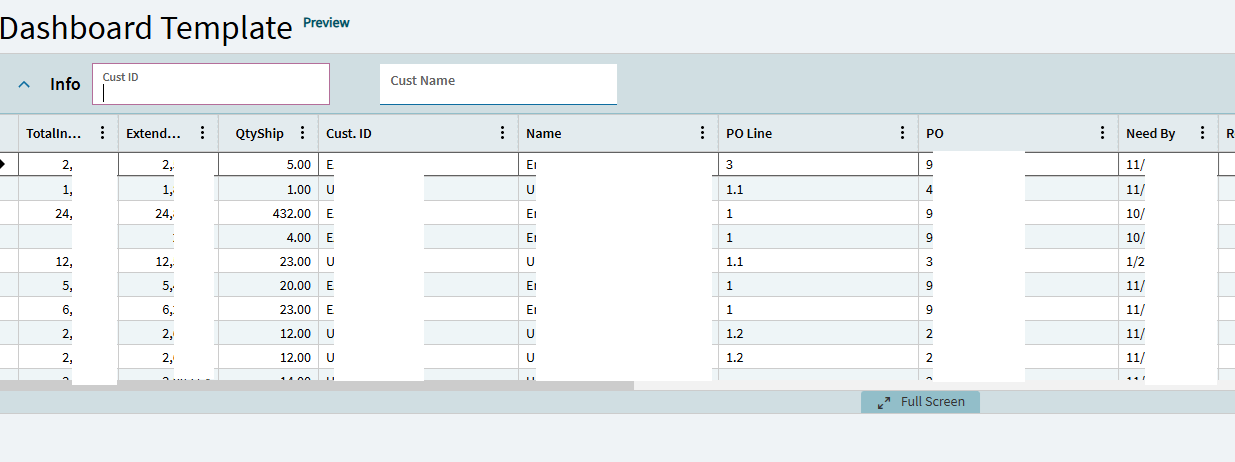
Task: Click the Cust Name input field
Action: click(498, 84)
